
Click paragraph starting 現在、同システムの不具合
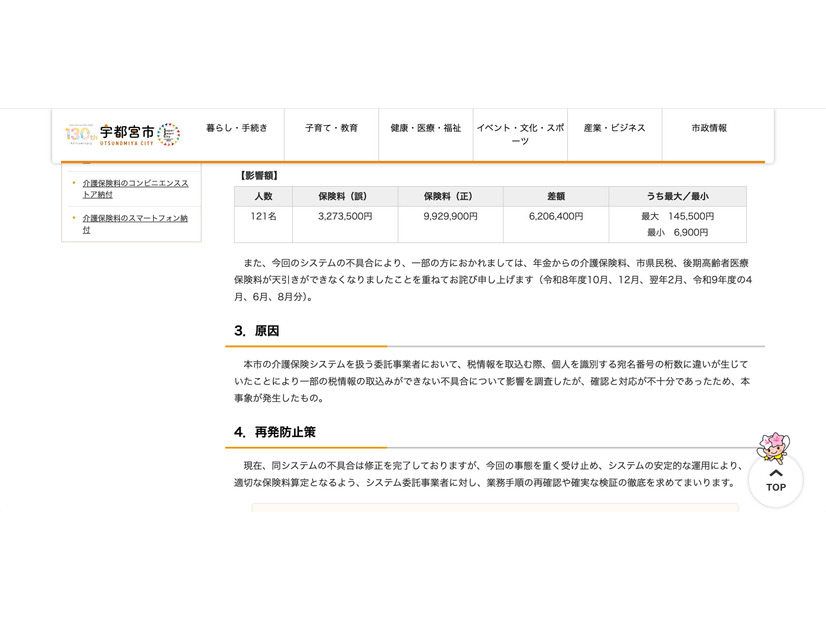click(x=489, y=474)
